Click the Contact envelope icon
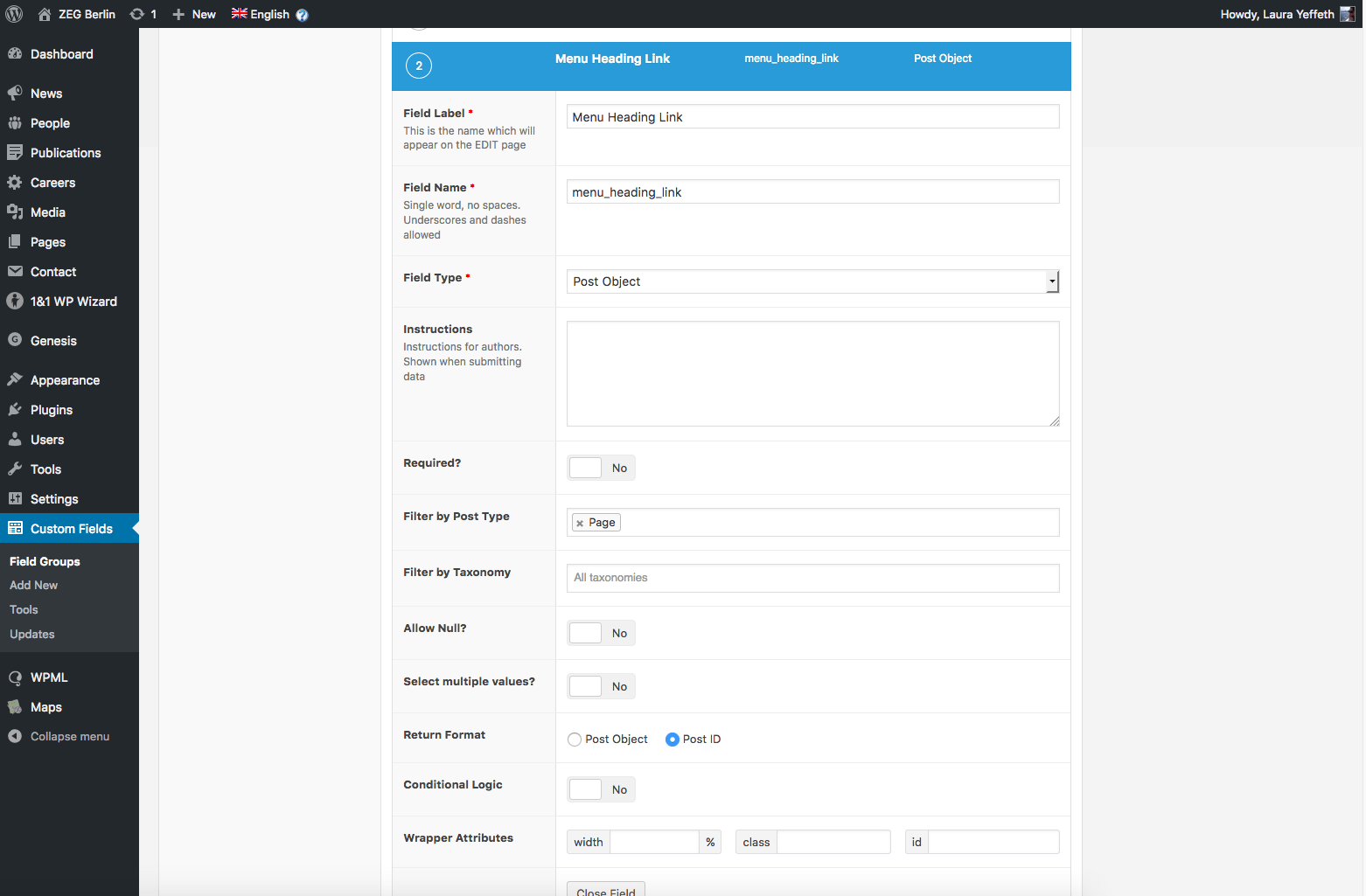This screenshot has width=1366, height=896. click(x=15, y=271)
